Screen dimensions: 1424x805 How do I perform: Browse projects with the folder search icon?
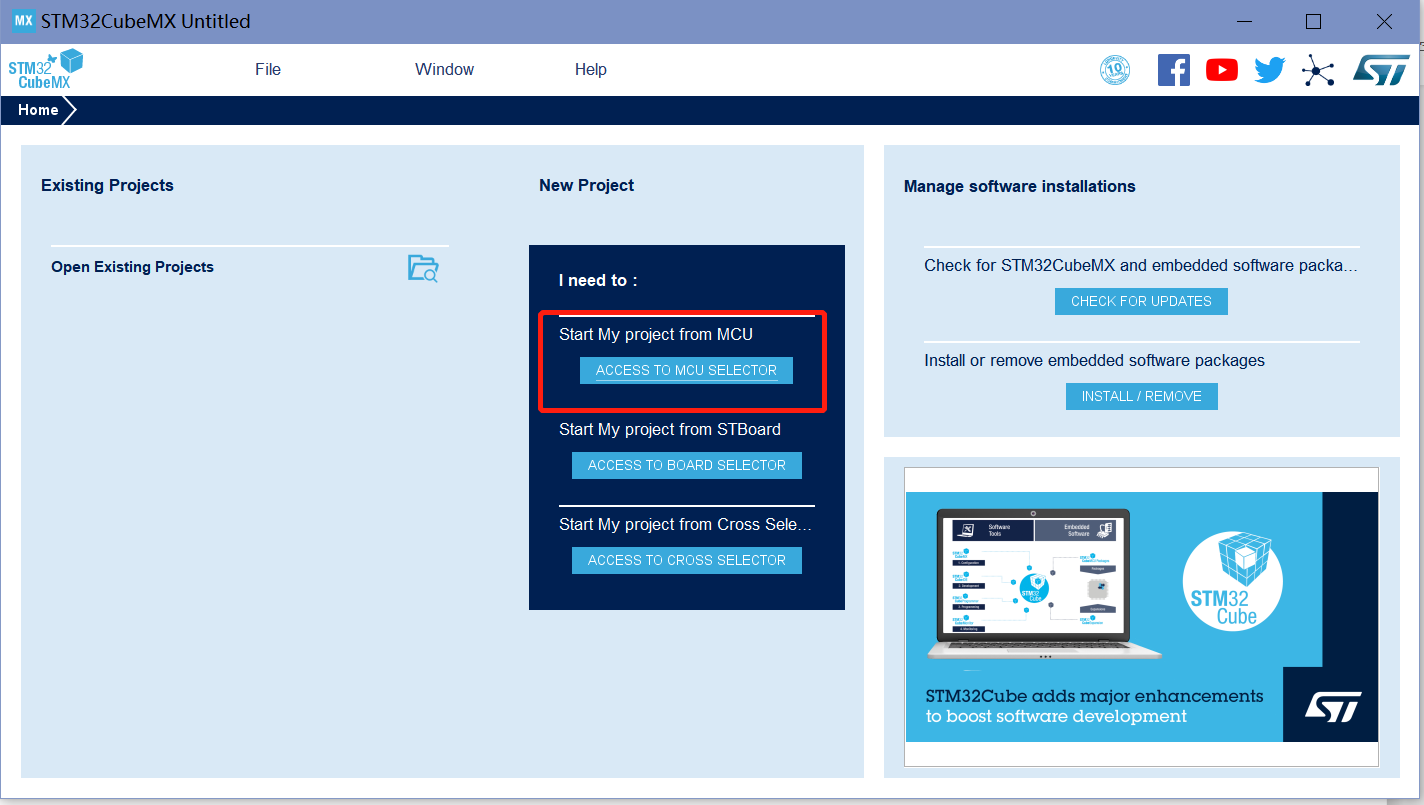[423, 268]
